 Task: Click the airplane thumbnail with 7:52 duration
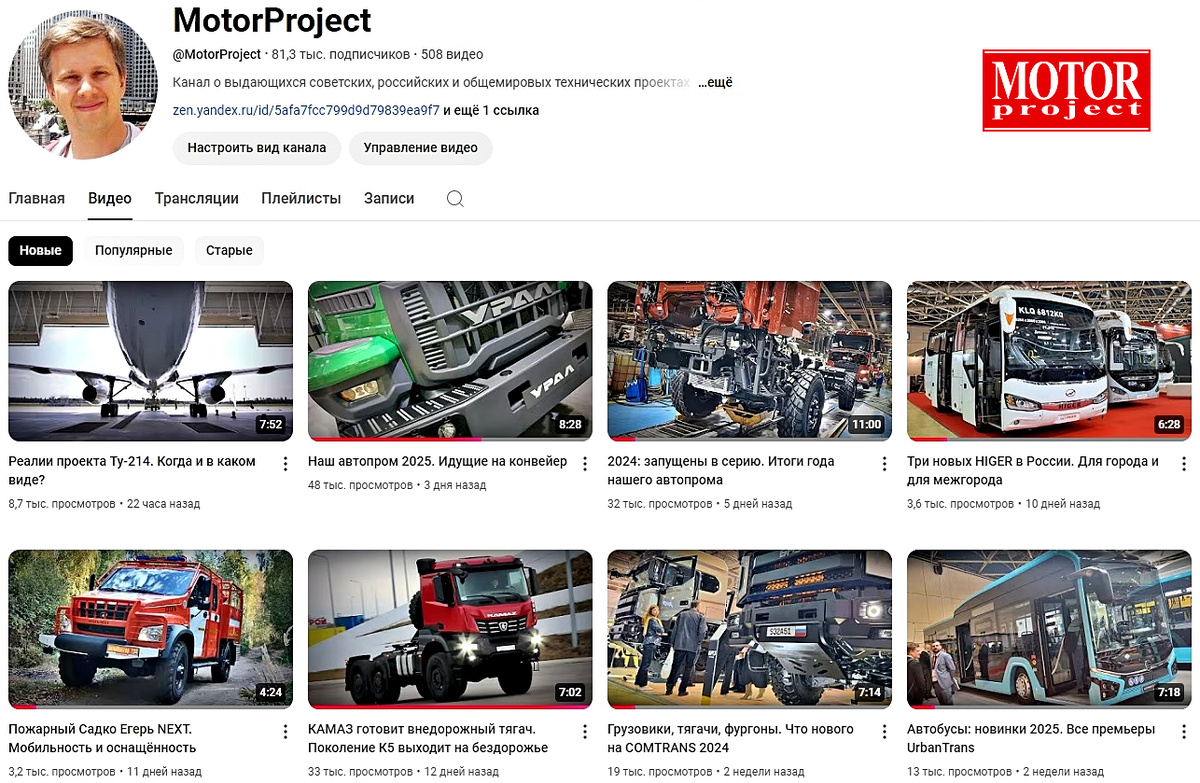tap(150, 361)
